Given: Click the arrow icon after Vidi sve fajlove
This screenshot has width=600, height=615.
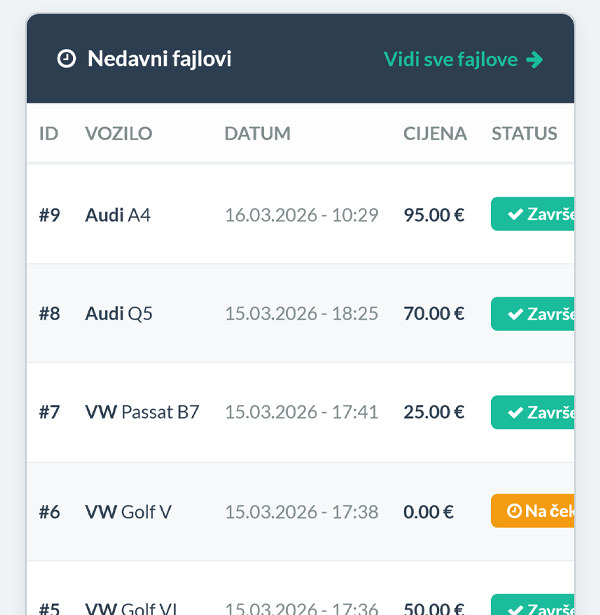Looking at the screenshot, I should (535, 59).
